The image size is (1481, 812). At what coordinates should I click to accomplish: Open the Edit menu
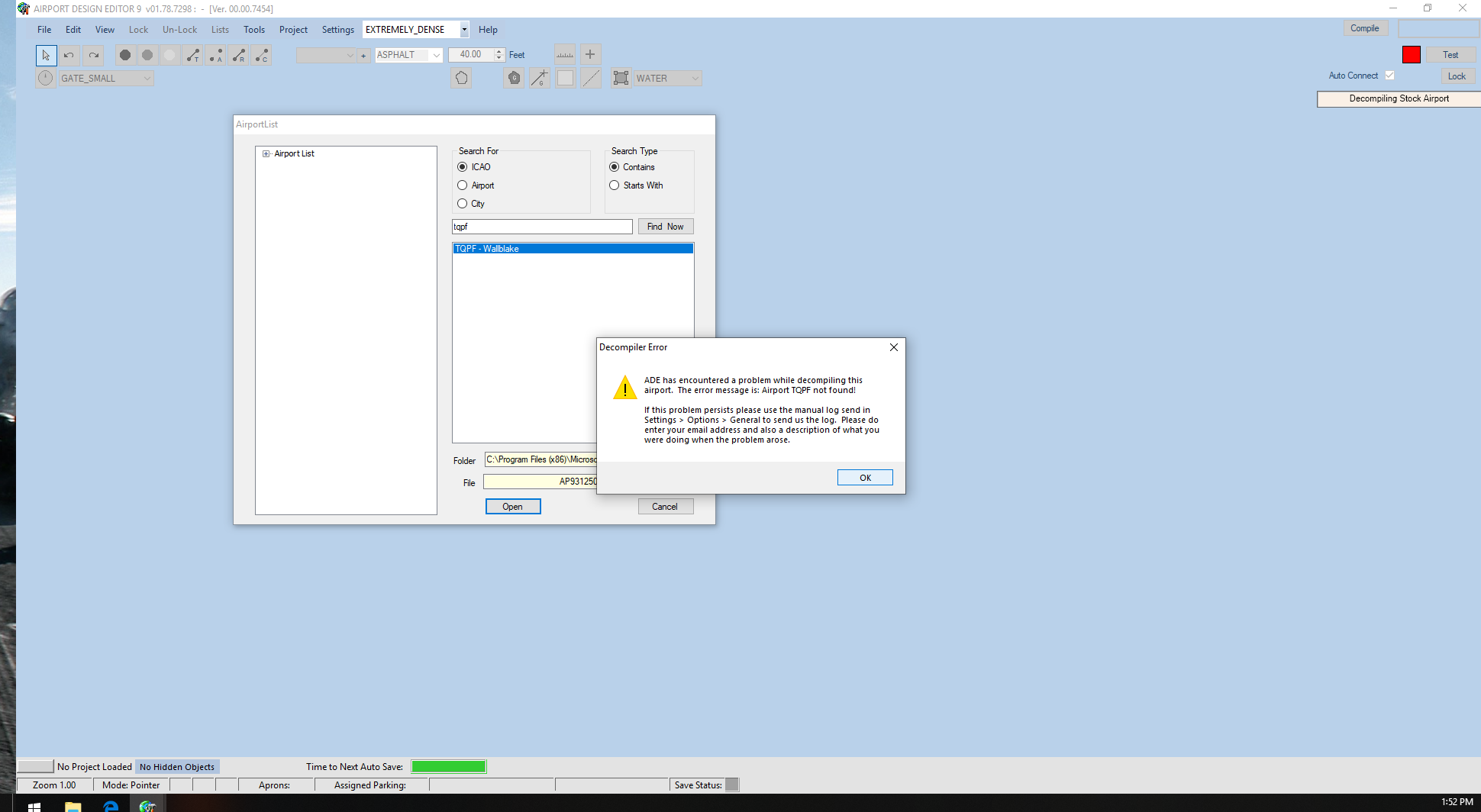[x=73, y=30]
